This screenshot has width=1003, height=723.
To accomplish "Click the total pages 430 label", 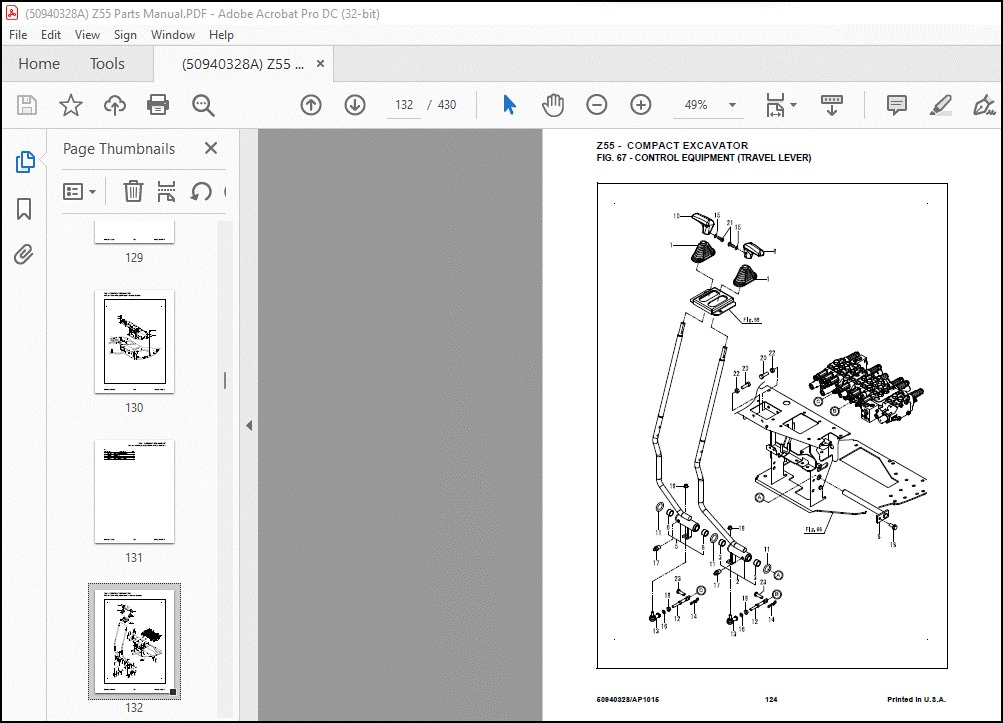I will click(446, 105).
